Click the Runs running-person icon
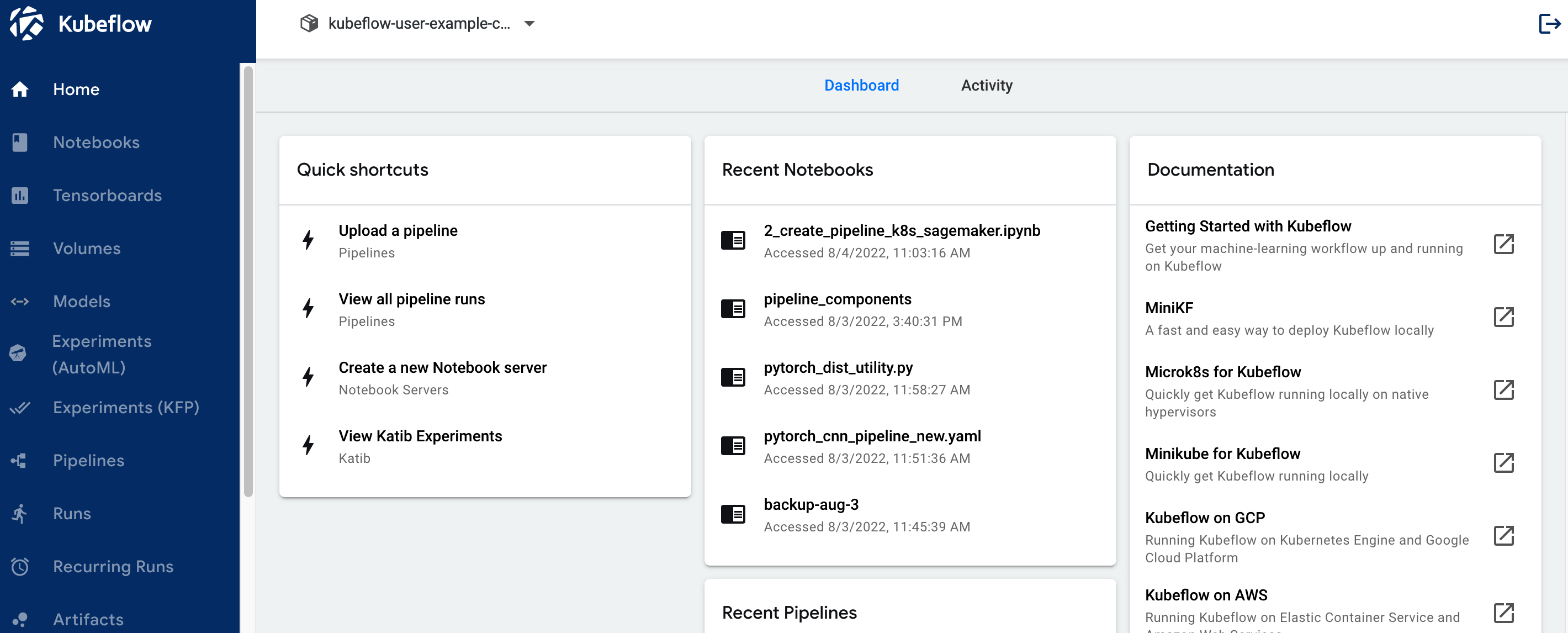Viewport: 1568px width, 633px height. point(19,514)
